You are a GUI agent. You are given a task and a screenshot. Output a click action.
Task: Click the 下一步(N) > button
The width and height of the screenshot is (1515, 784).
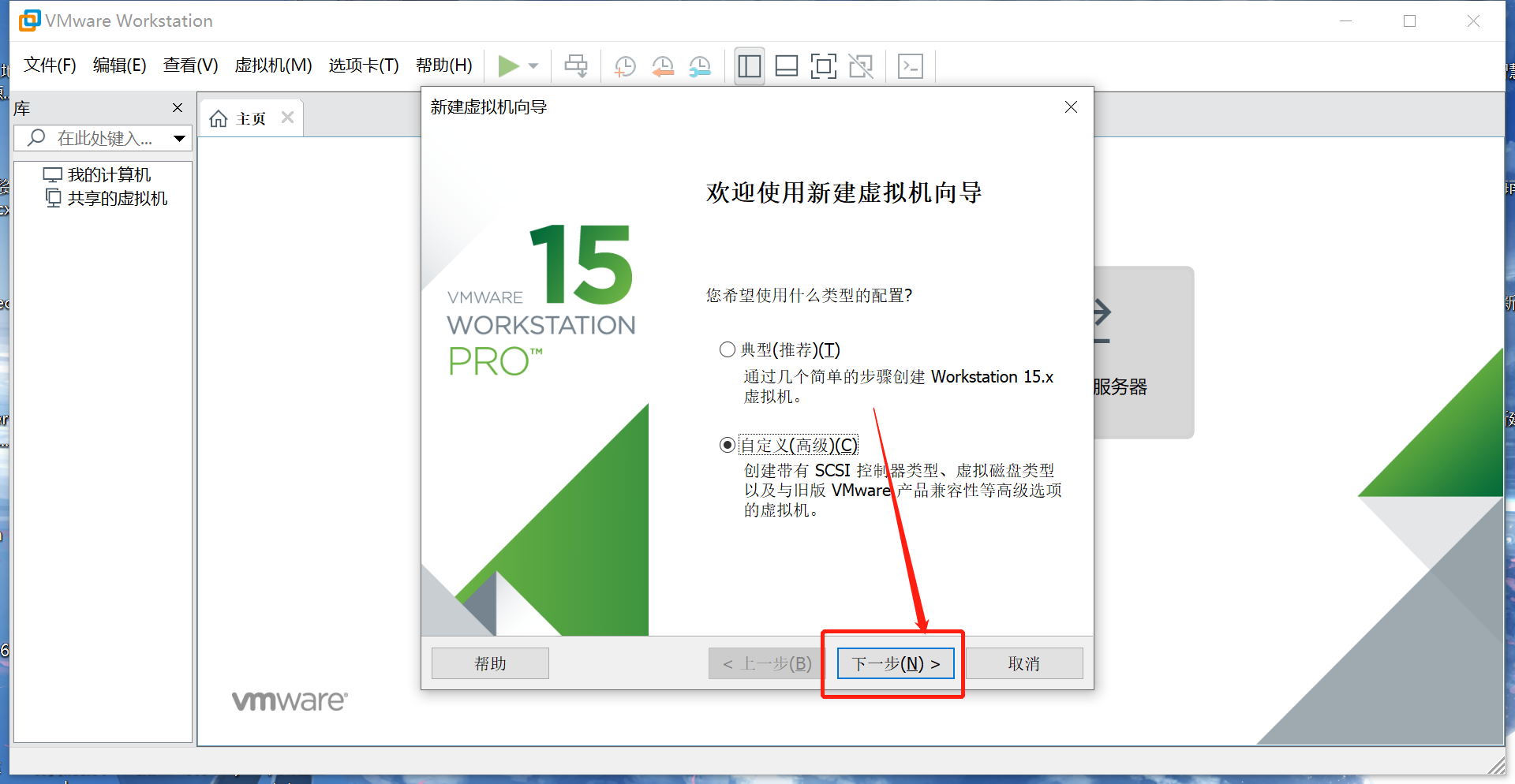896,663
